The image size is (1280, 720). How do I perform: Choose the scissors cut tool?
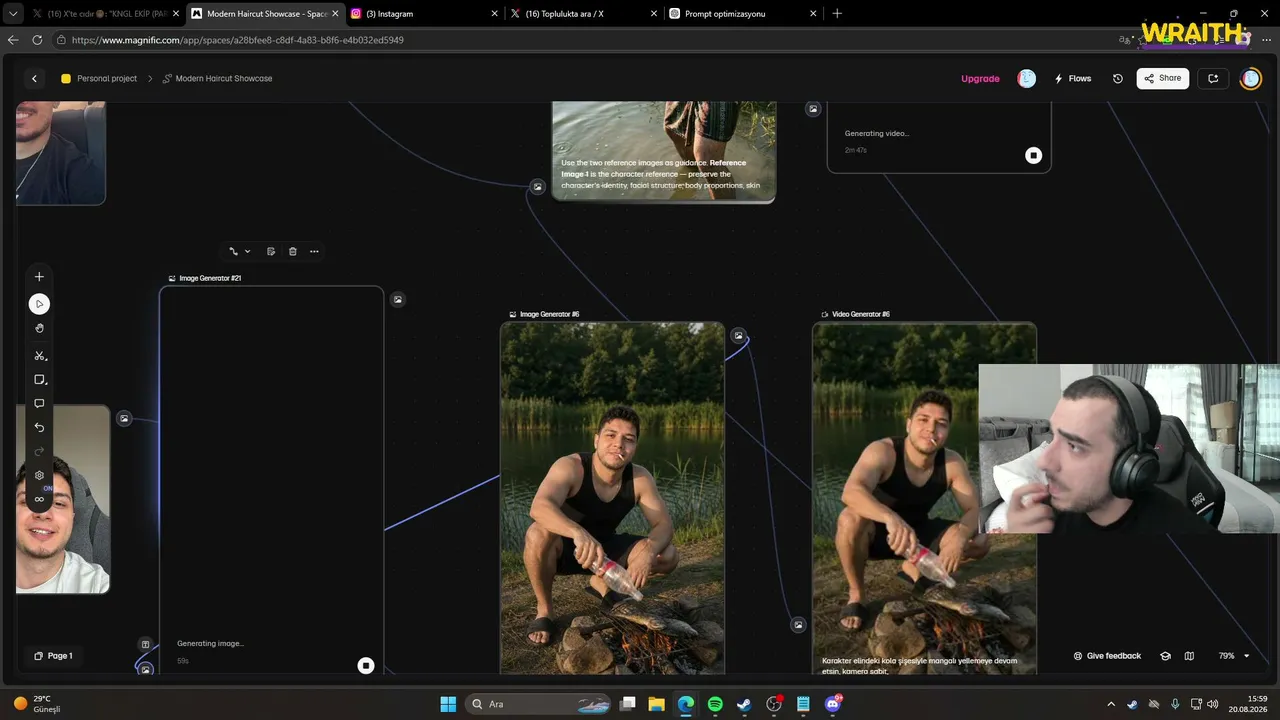click(x=40, y=356)
